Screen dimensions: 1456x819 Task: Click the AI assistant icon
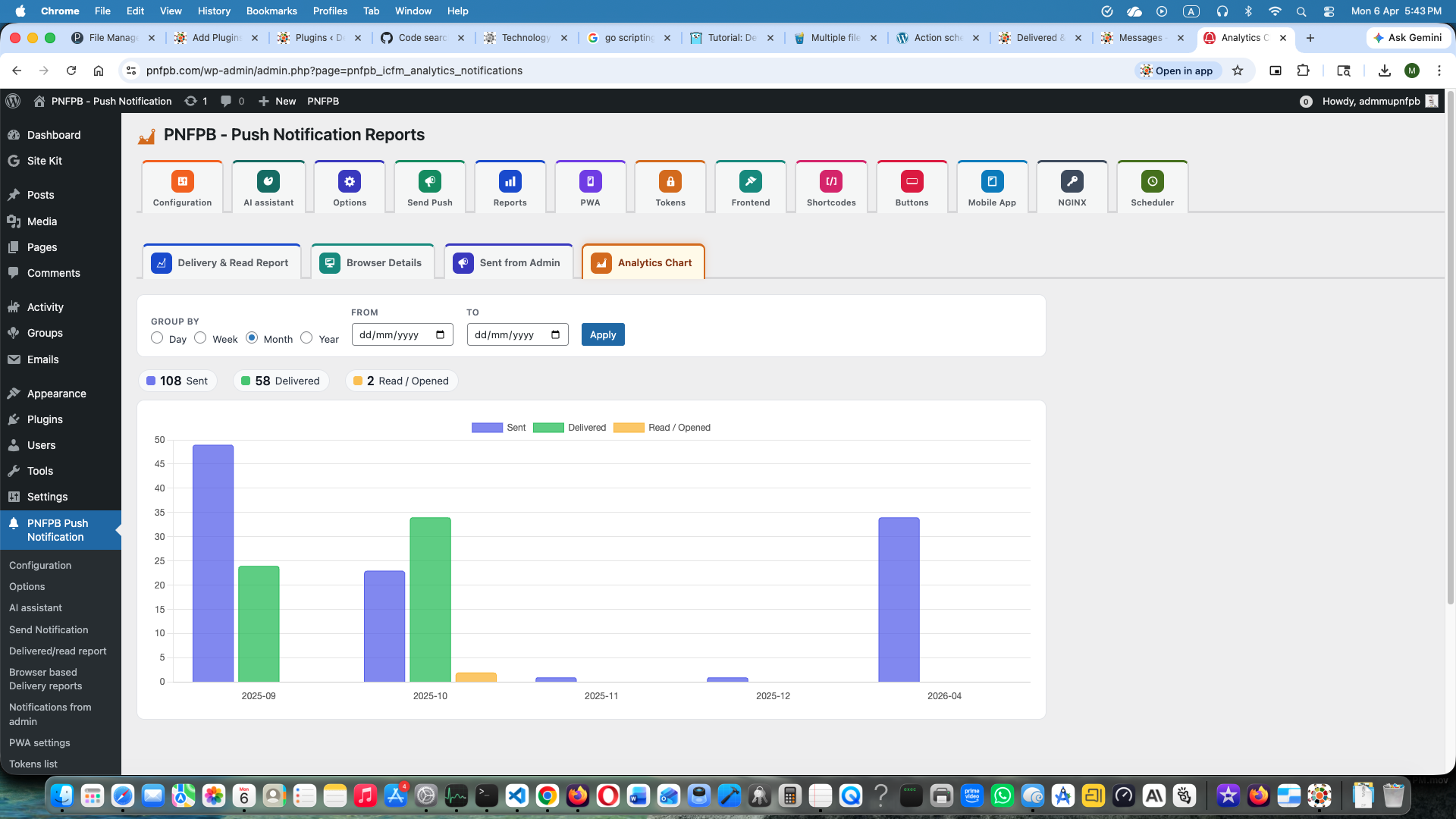268,182
